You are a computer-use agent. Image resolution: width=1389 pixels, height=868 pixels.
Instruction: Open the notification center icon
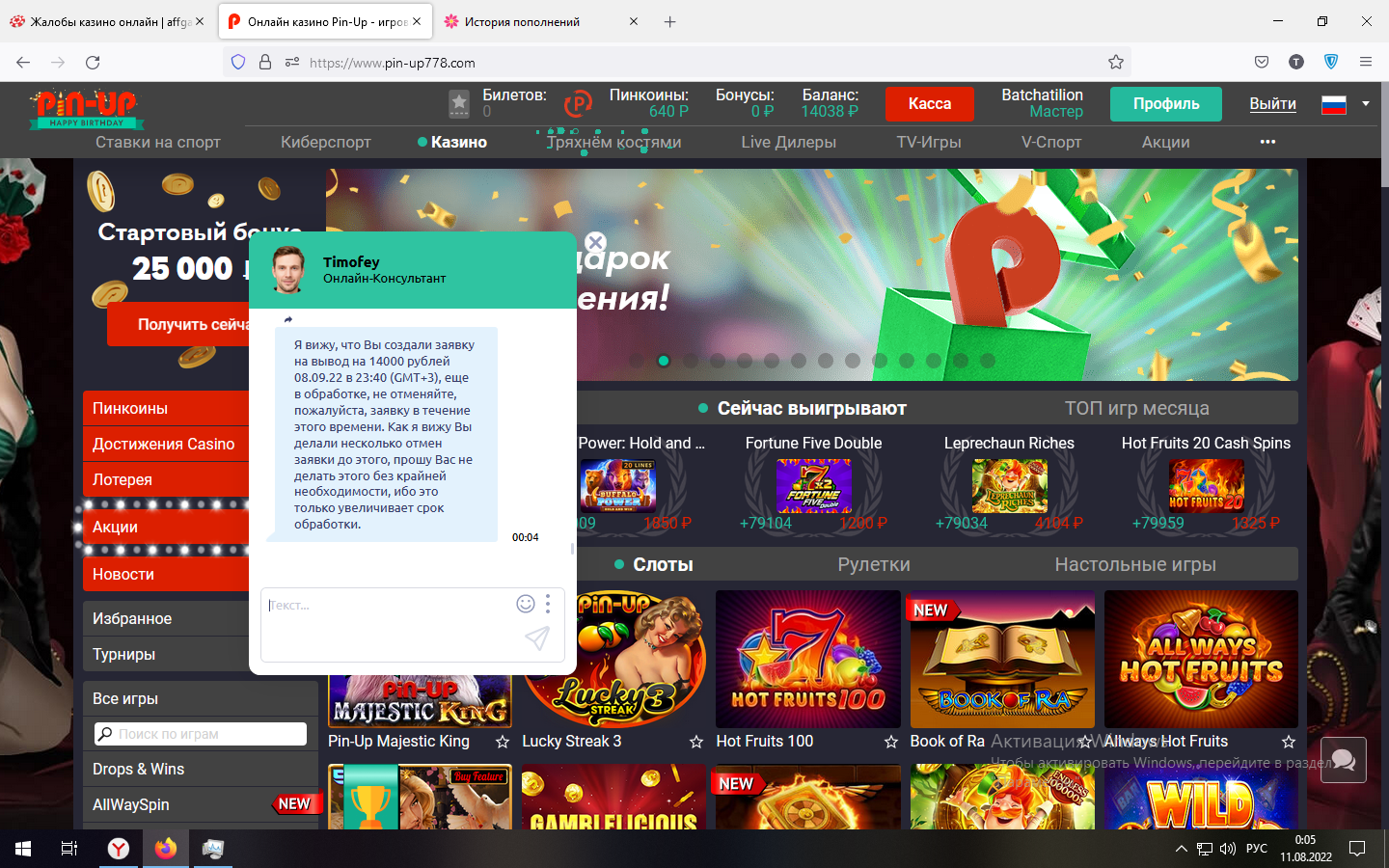pyautogui.click(x=1357, y=849)
